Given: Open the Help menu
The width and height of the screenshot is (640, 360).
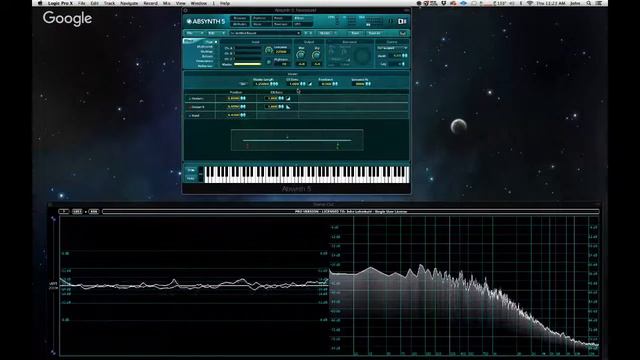Looking at the screenshot, I should pyautogui.click(x=225, y=3).
